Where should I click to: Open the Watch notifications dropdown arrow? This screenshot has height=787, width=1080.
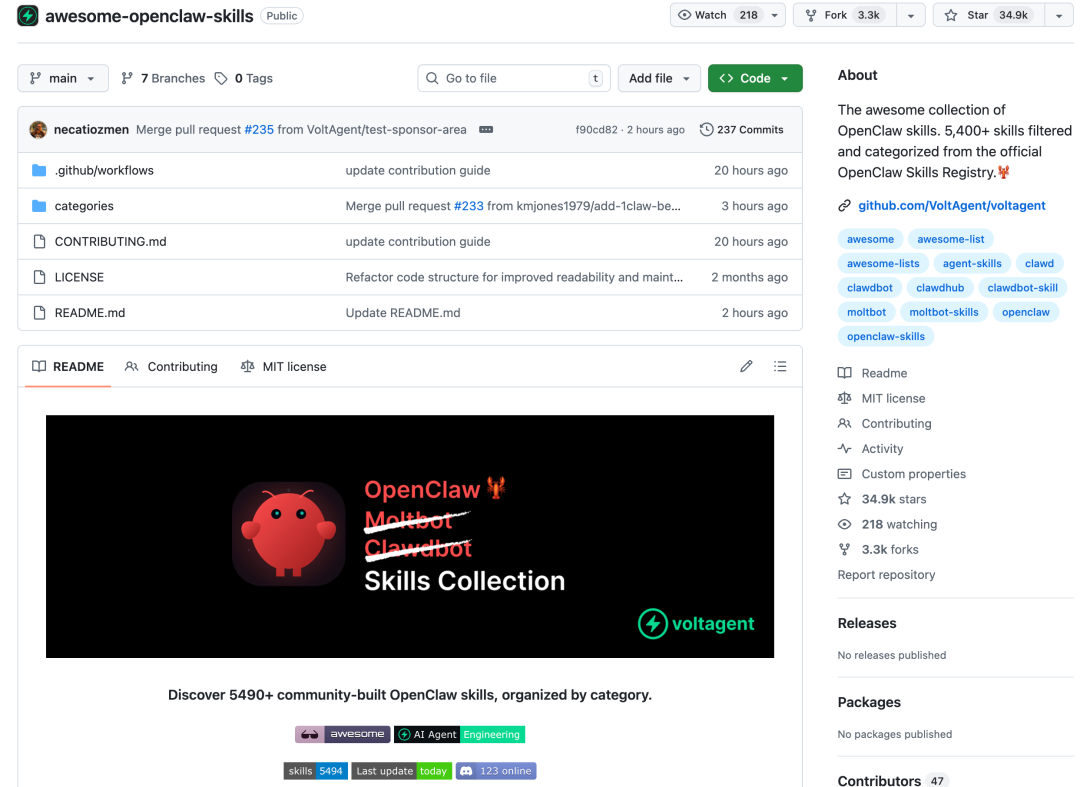775,15
